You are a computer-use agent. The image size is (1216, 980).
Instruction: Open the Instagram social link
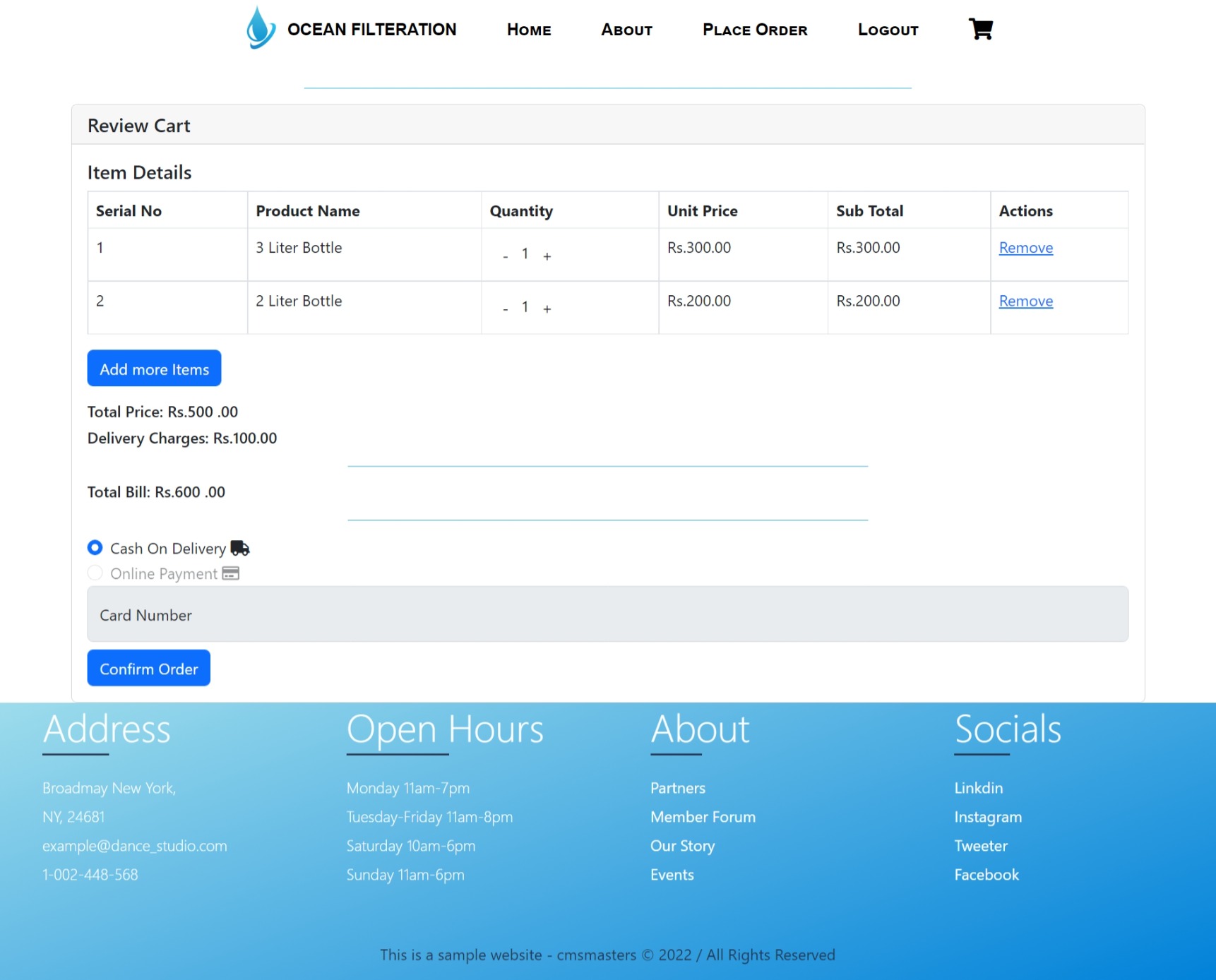[x=987, y=817]
